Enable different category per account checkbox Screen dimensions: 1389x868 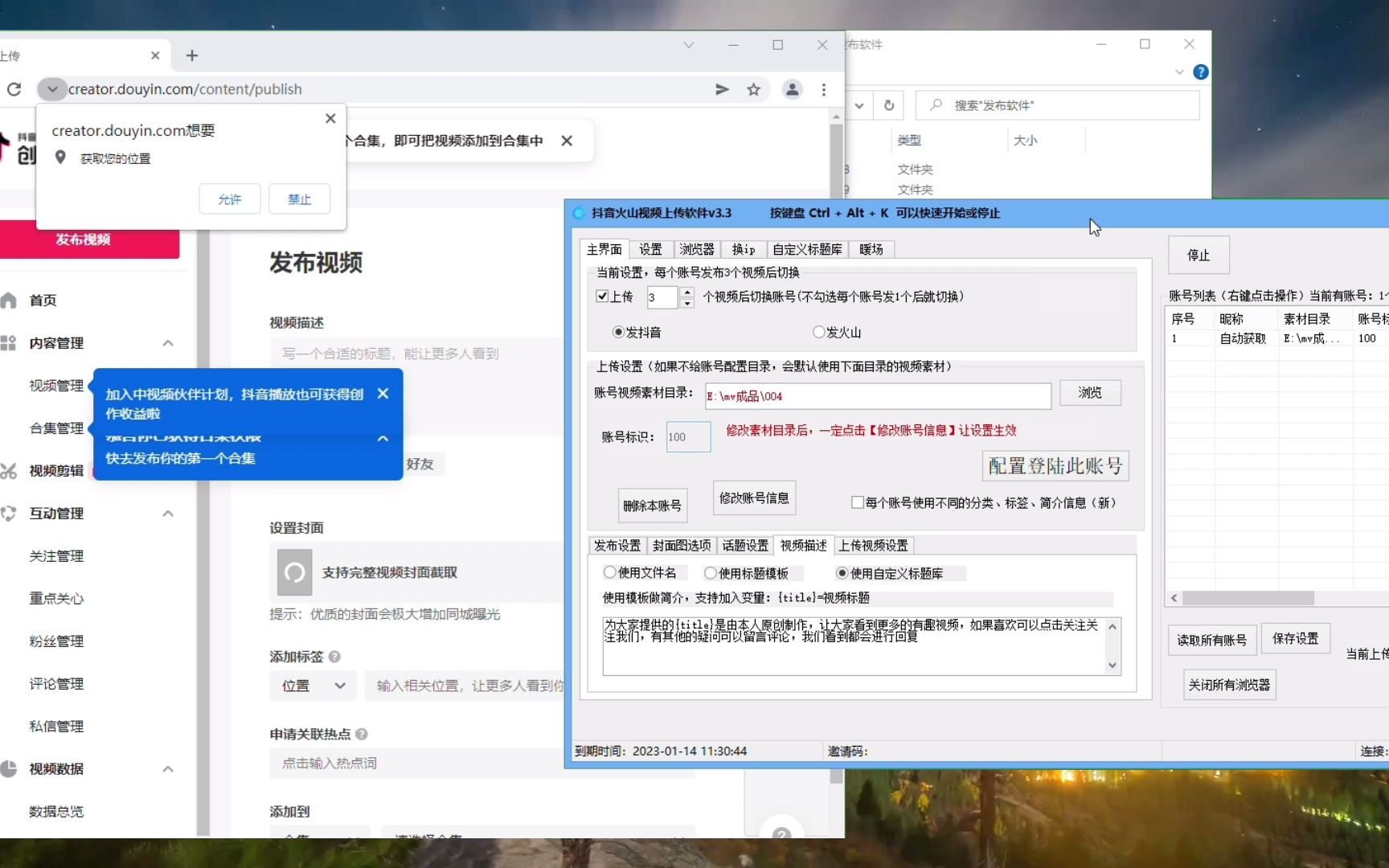coord(858,502)
